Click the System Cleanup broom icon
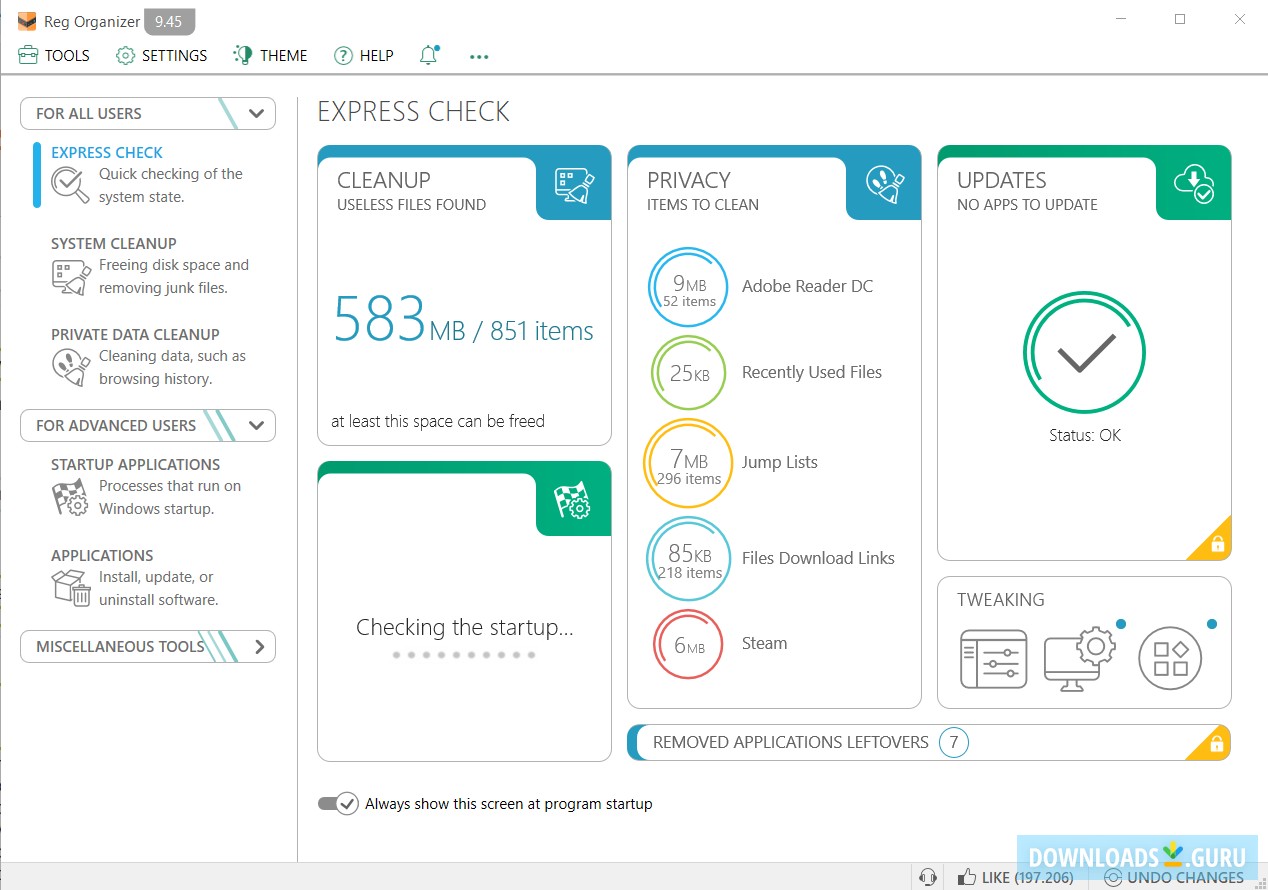 70,276
